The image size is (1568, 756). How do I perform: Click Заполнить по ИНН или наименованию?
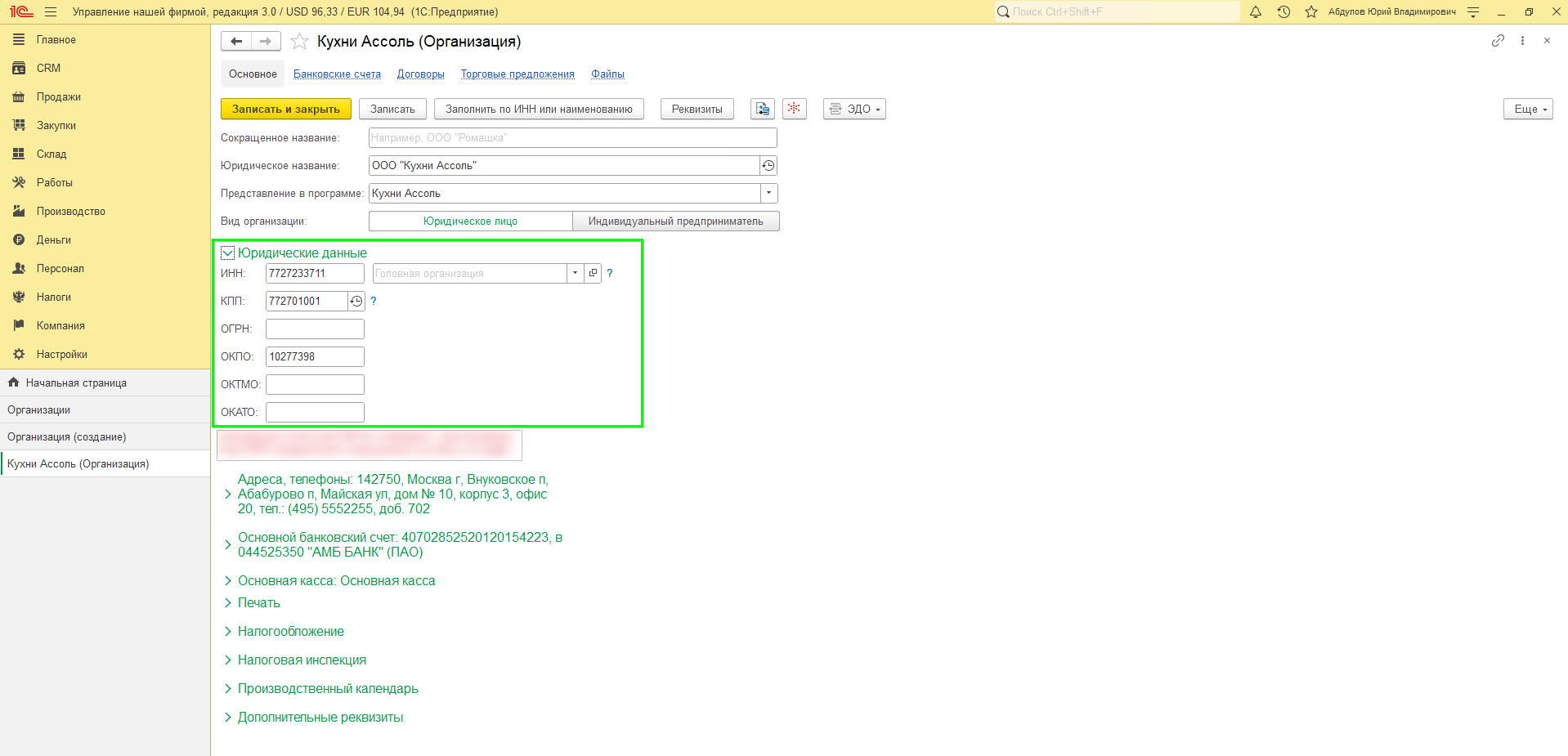click(x=539, y=109)
